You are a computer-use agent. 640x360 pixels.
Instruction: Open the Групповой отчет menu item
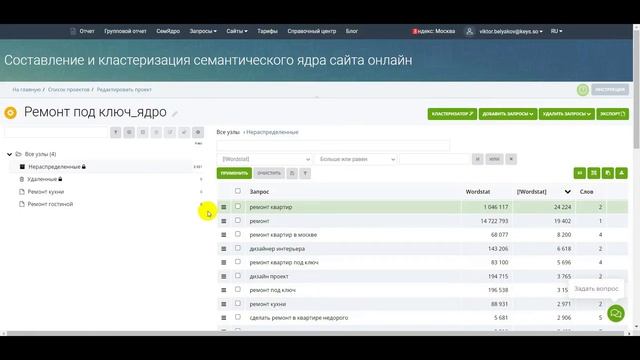(x=125, y=31)
